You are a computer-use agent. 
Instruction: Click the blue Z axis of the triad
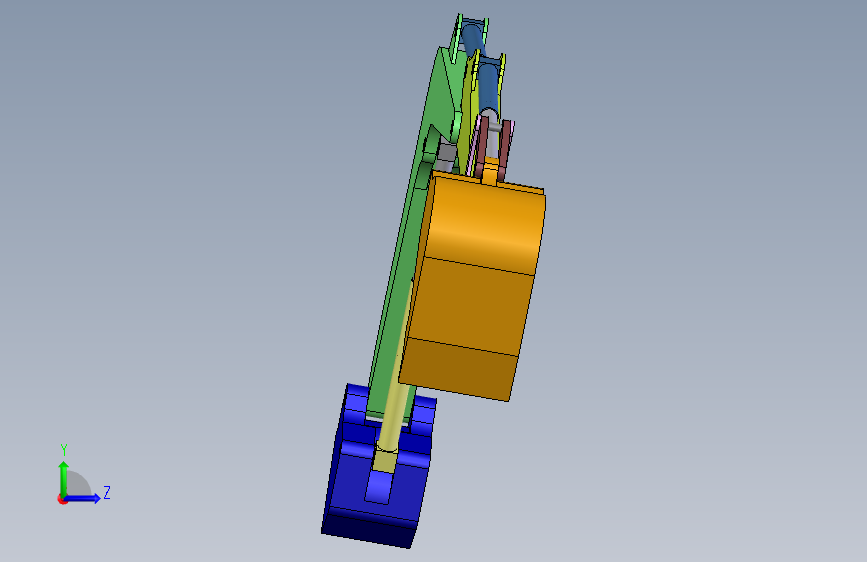82,498
